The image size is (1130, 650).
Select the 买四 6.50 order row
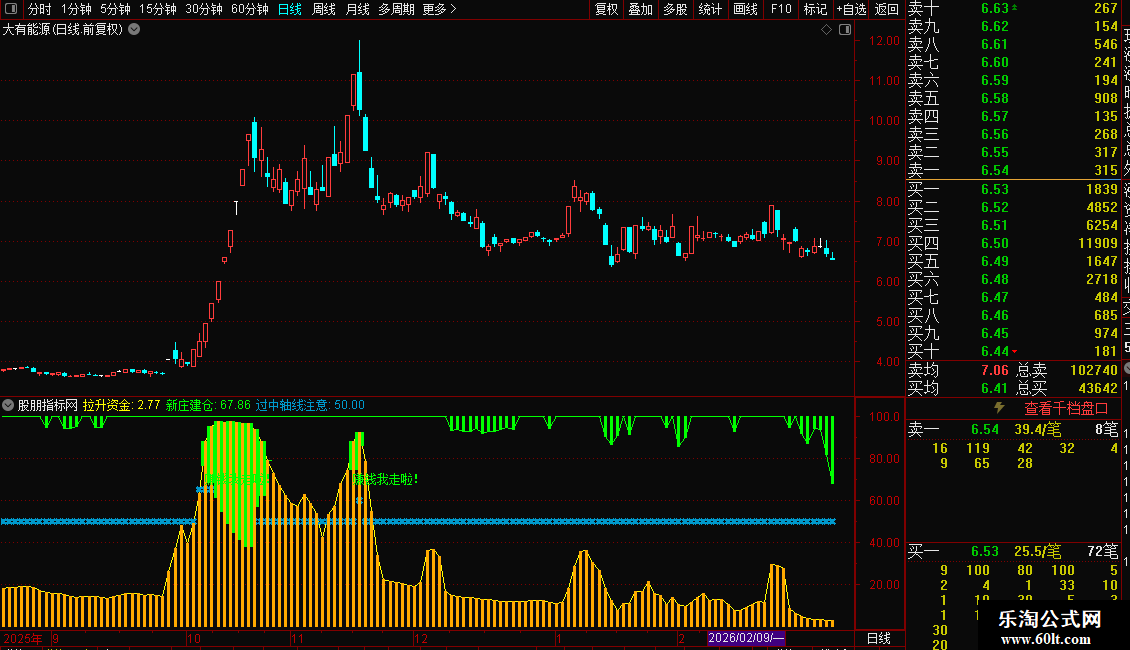coord(1013,243)
